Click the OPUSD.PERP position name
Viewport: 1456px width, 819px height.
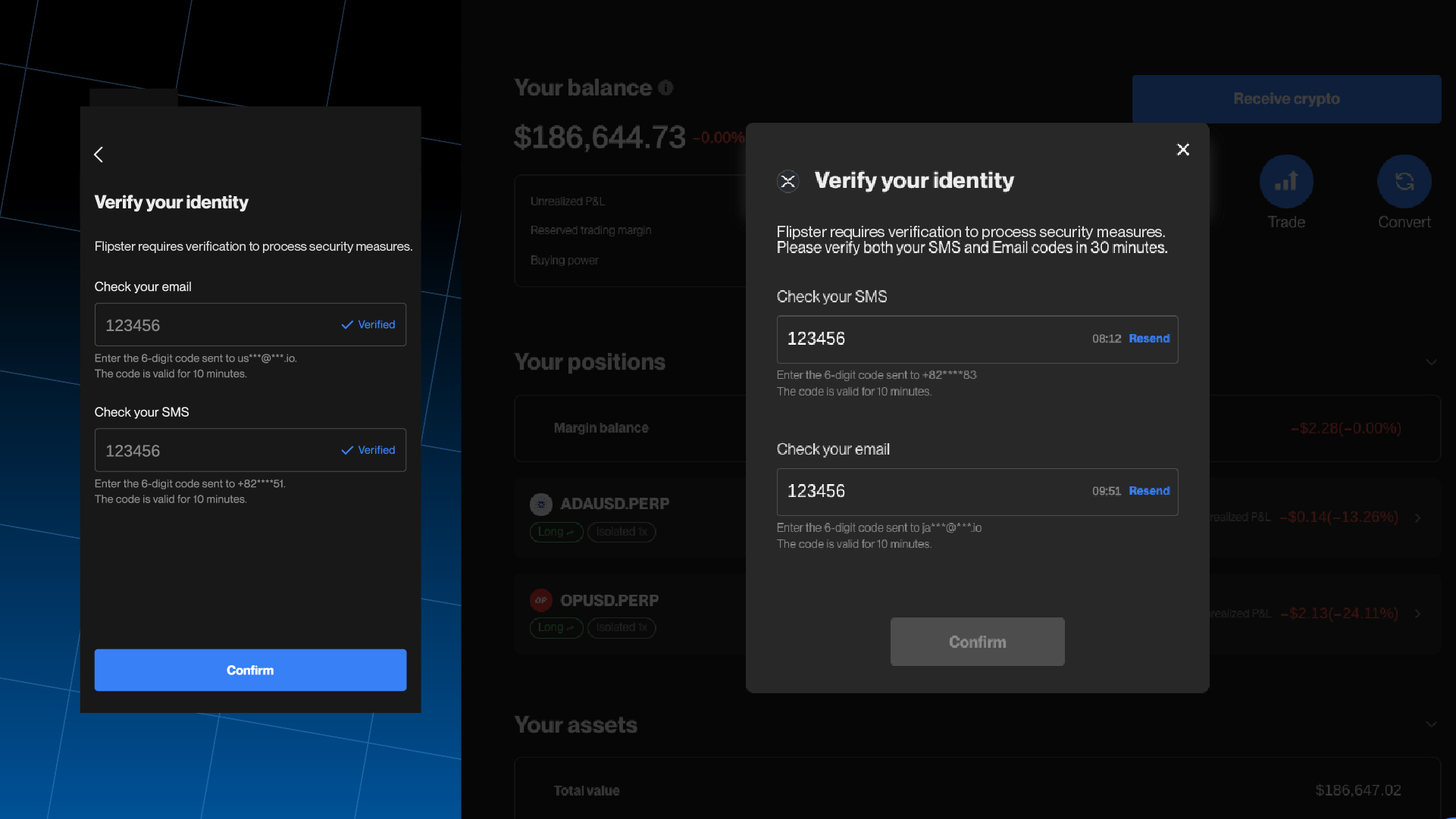(x=609, y=601)
